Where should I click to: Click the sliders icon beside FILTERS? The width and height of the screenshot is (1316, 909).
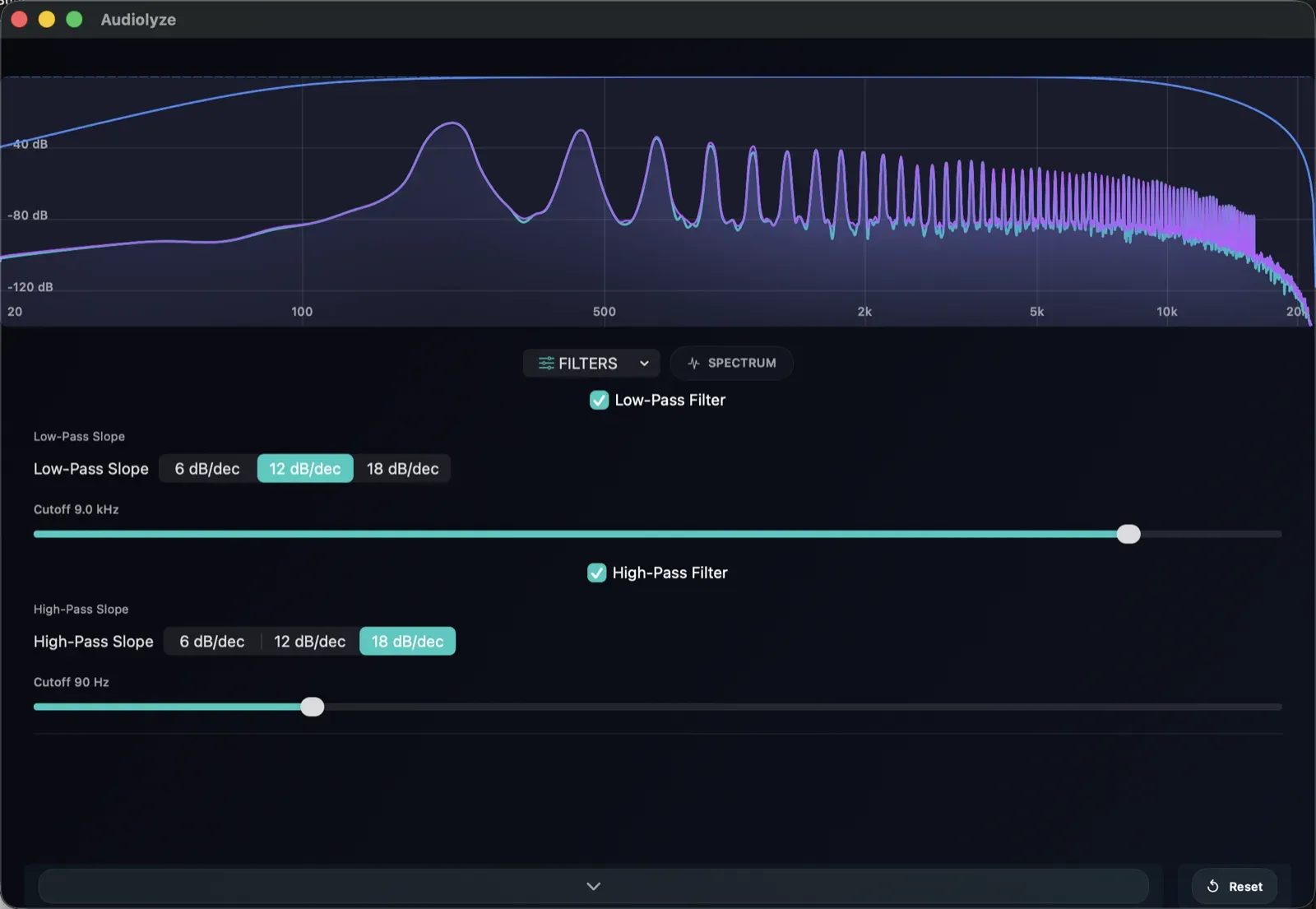[x=546, y=364]
